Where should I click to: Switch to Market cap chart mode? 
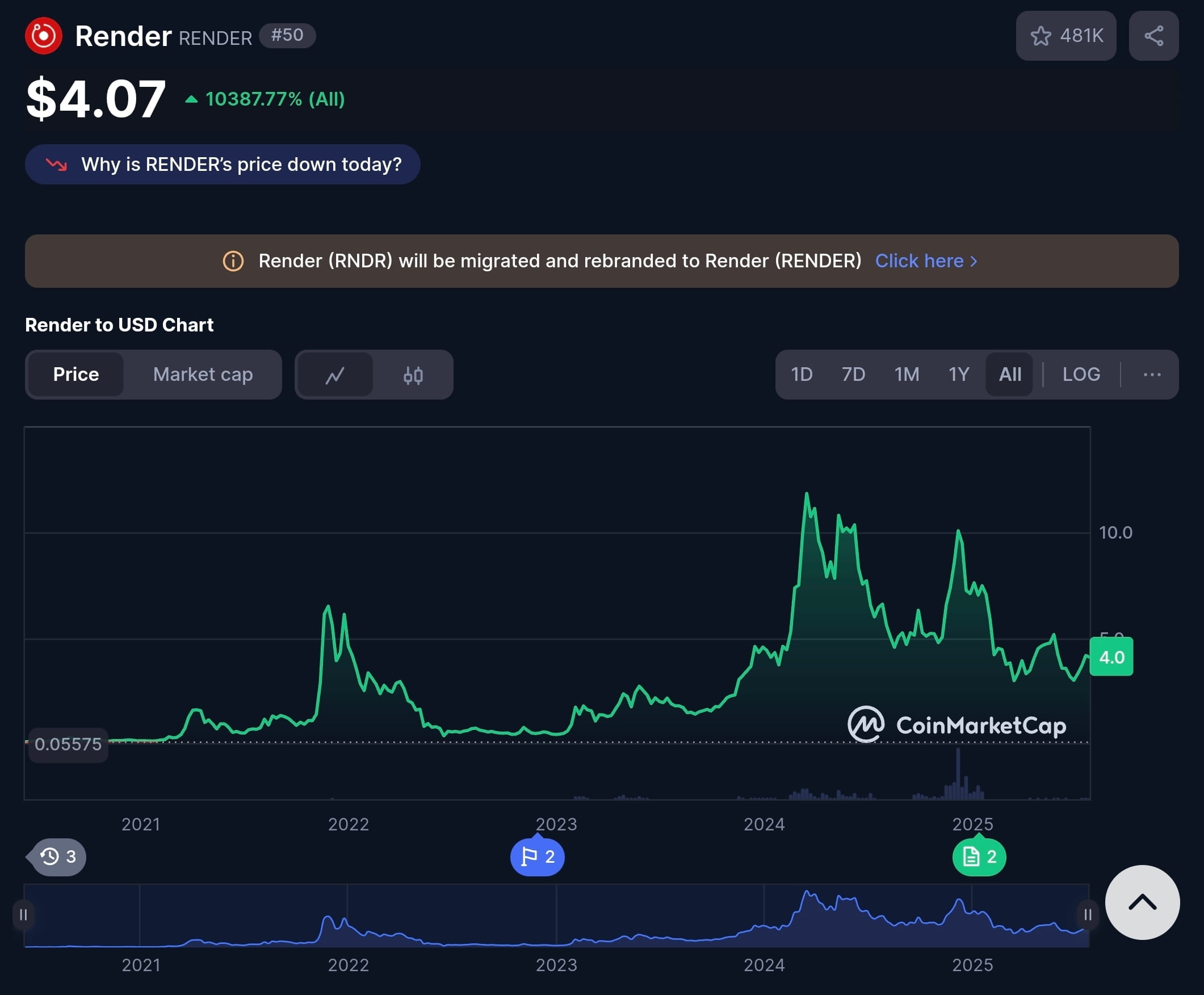(203, 375)
